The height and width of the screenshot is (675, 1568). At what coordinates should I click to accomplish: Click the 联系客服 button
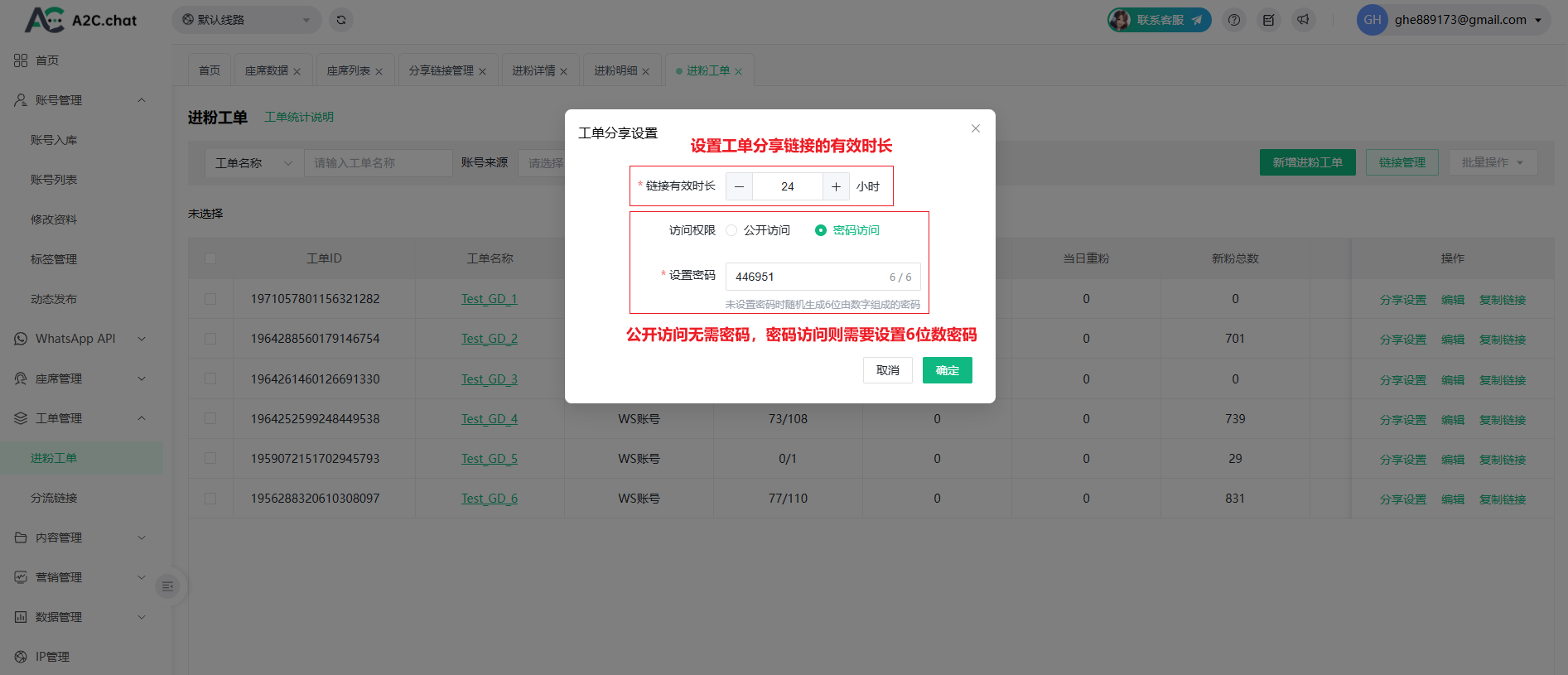pyautogui.click(x=1160, y=20)
